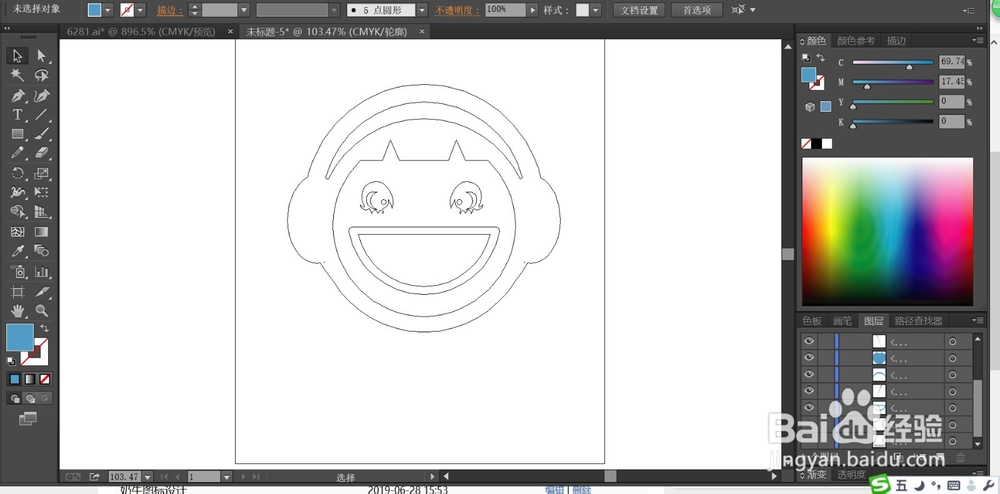This screenshot has height=494, width=1000.
Task: Select the Shape Builder tool
Action: click(18, 212)
